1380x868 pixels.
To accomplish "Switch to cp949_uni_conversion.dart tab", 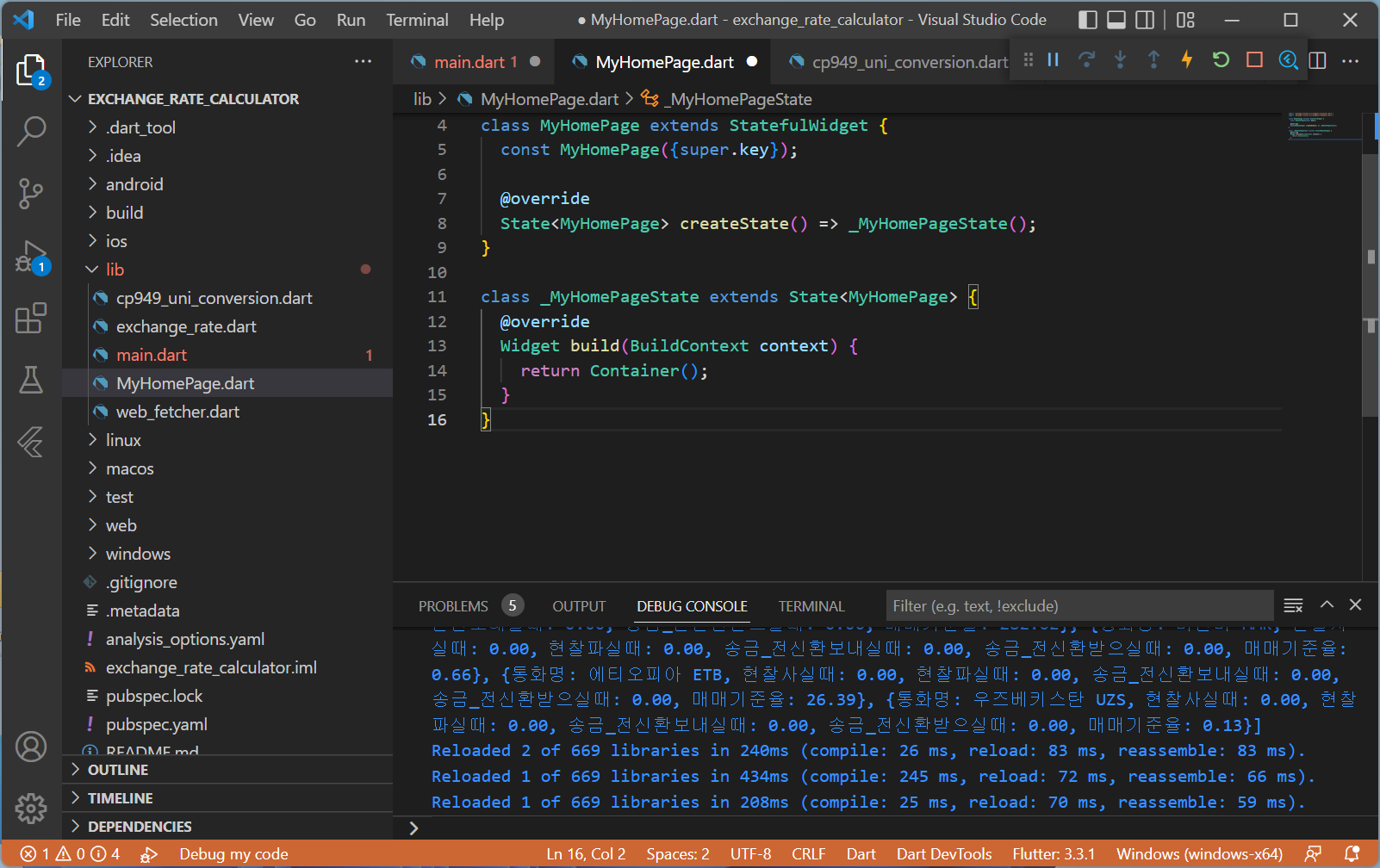I will pyautogui.click(x=910, y=62).
